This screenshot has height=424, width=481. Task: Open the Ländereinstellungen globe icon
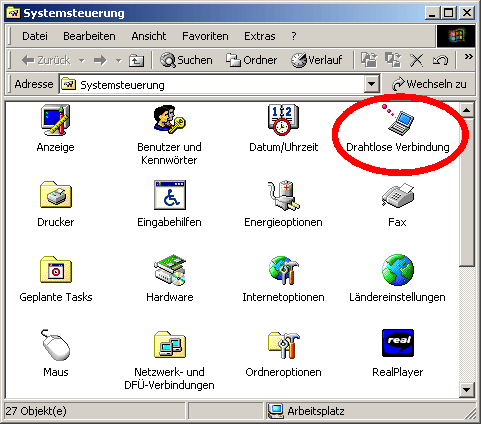click(398, 270)
